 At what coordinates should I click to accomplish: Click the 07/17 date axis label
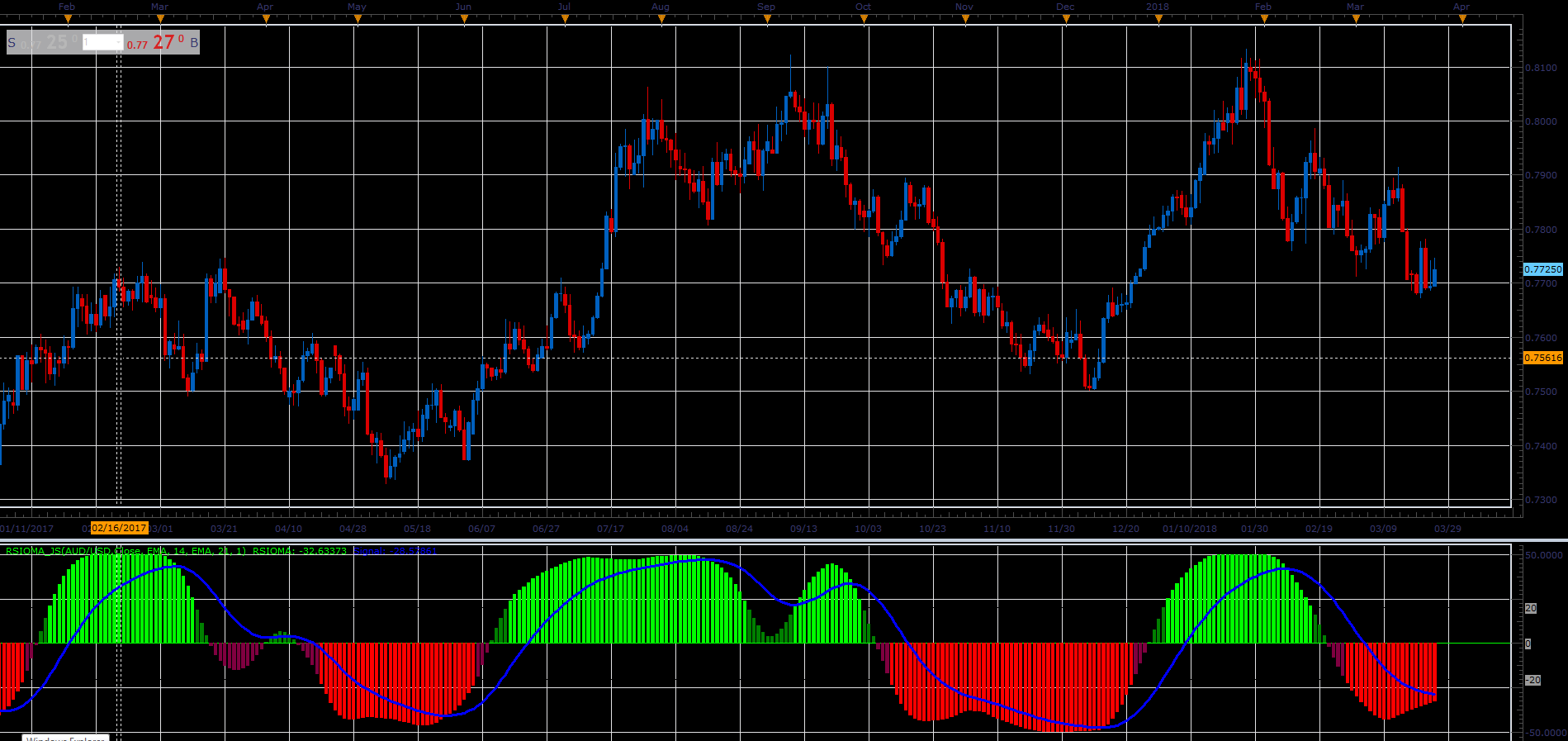[610, 529]
